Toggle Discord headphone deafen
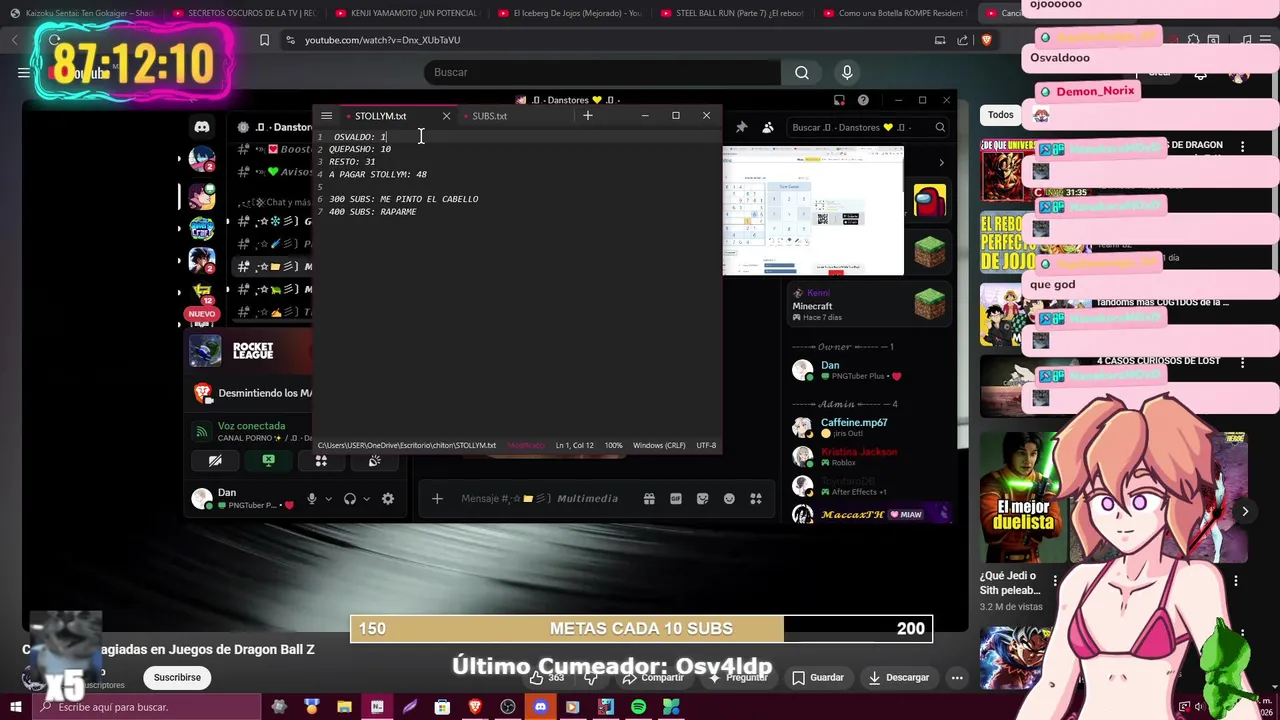Viewport: 1280px width, 720px height. (350, 499)
